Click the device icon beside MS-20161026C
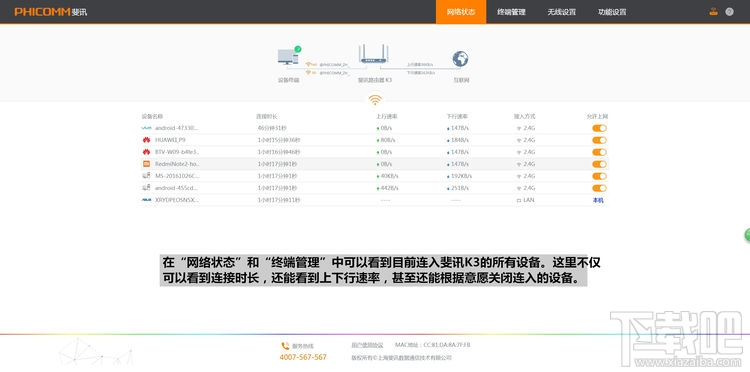 coord(146,176)
